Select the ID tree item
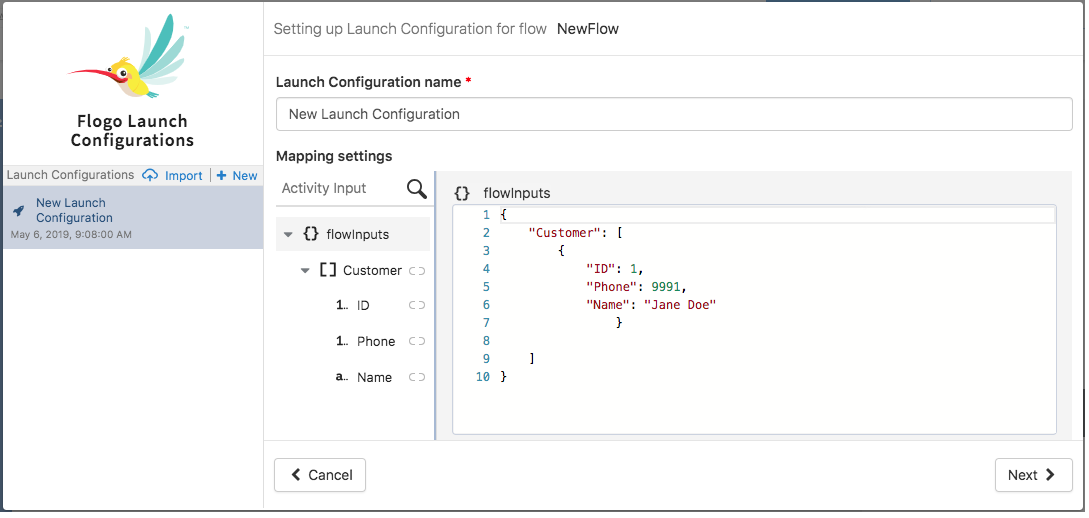Image resolution: width=1089 pixels, height=518 pixels. click(363, 306)
